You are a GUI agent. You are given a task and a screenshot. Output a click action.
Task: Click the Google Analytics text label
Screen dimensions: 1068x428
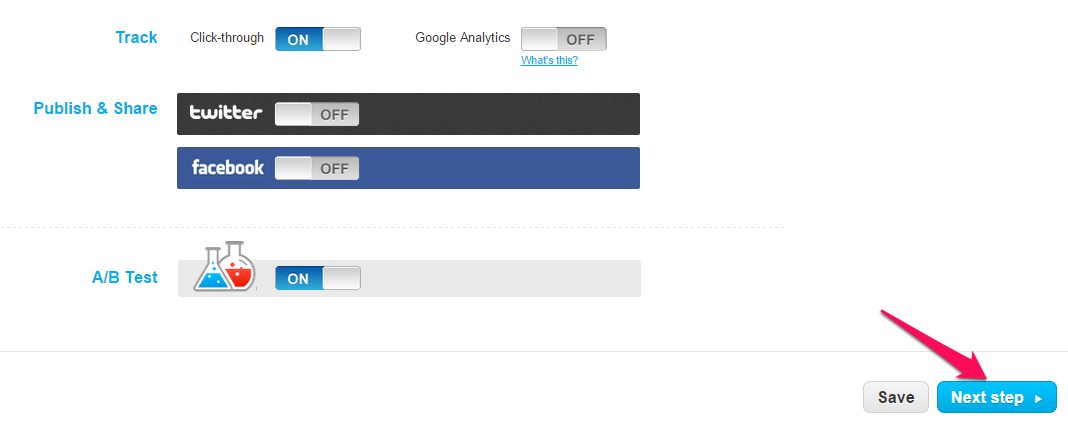point(462,38)
